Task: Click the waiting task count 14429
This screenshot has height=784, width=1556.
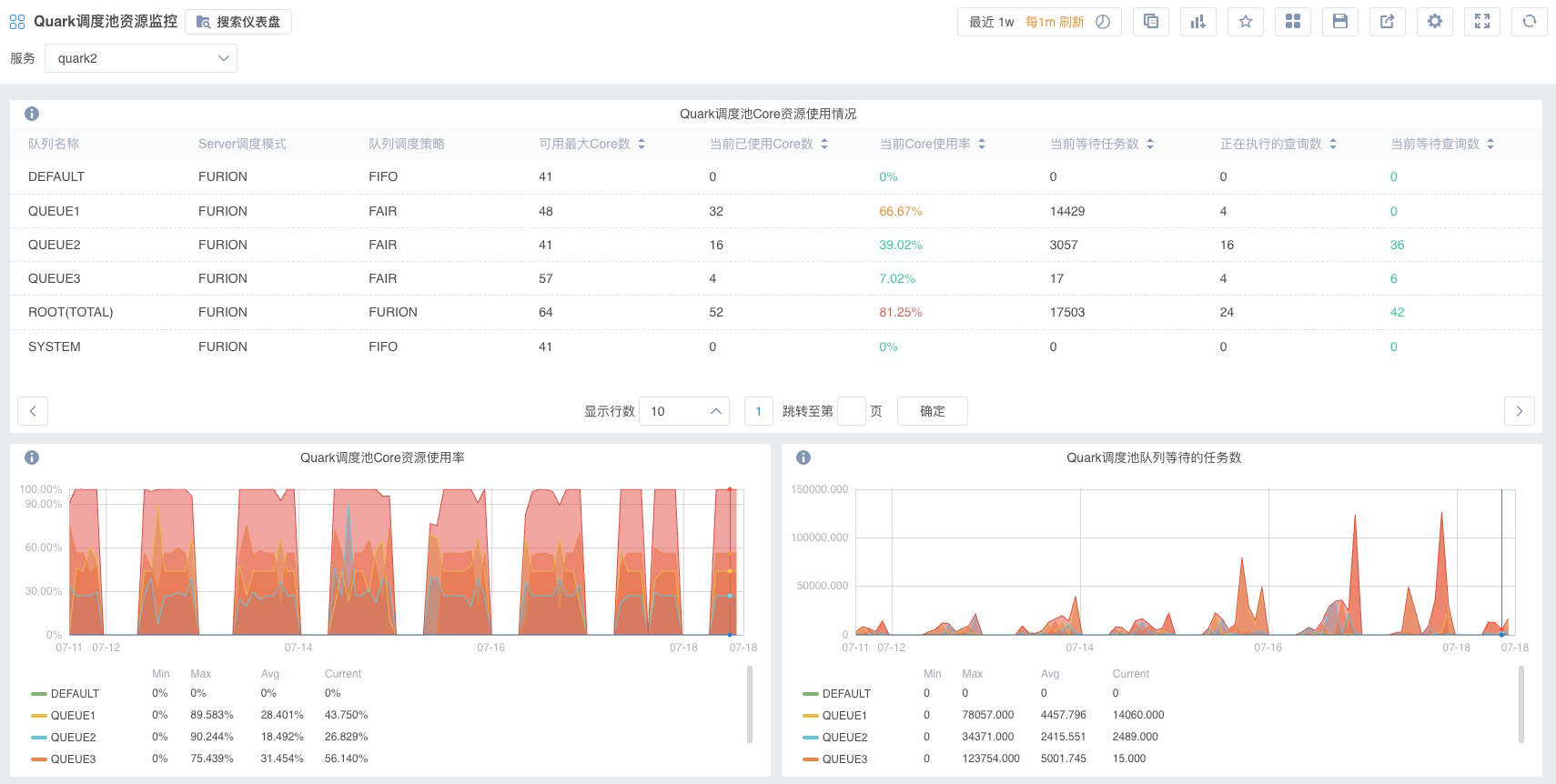Action: click(x=1067, y=211)
